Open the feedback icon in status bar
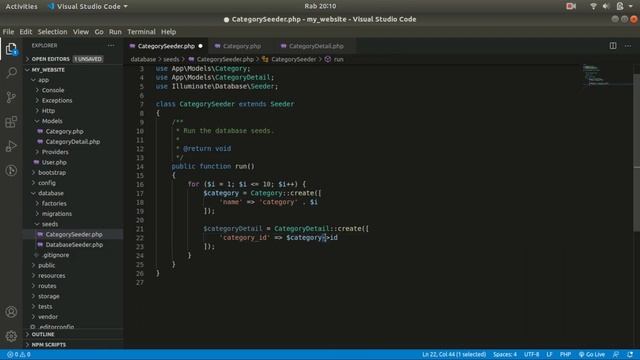 coord(616,354)
